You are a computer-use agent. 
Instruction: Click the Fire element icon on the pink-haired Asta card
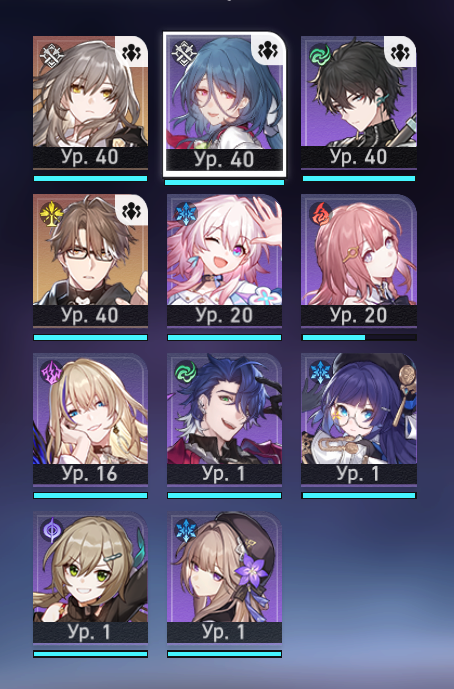pyautogui.click(x=320, y=214)
